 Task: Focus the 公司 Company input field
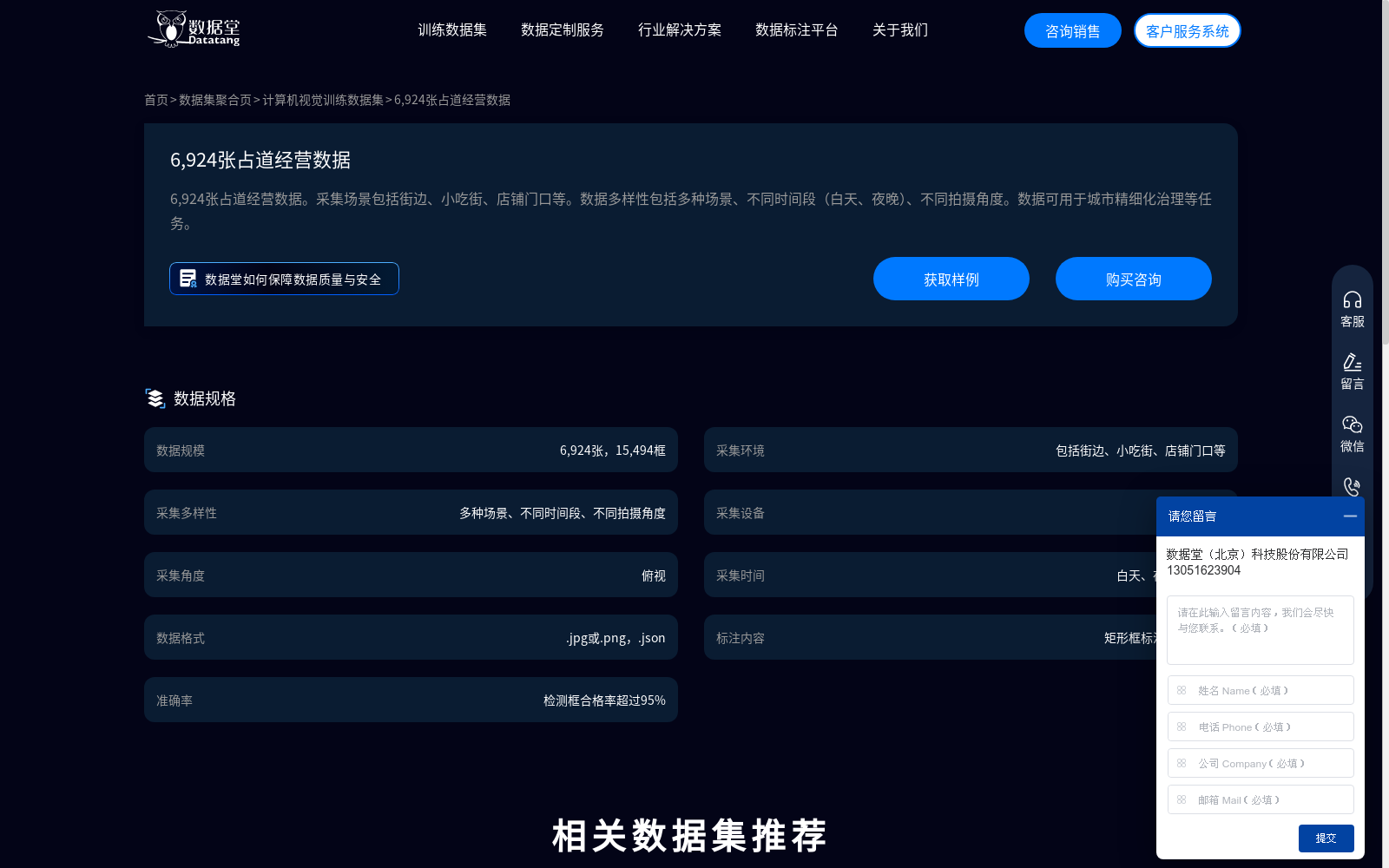[1261, 763]
